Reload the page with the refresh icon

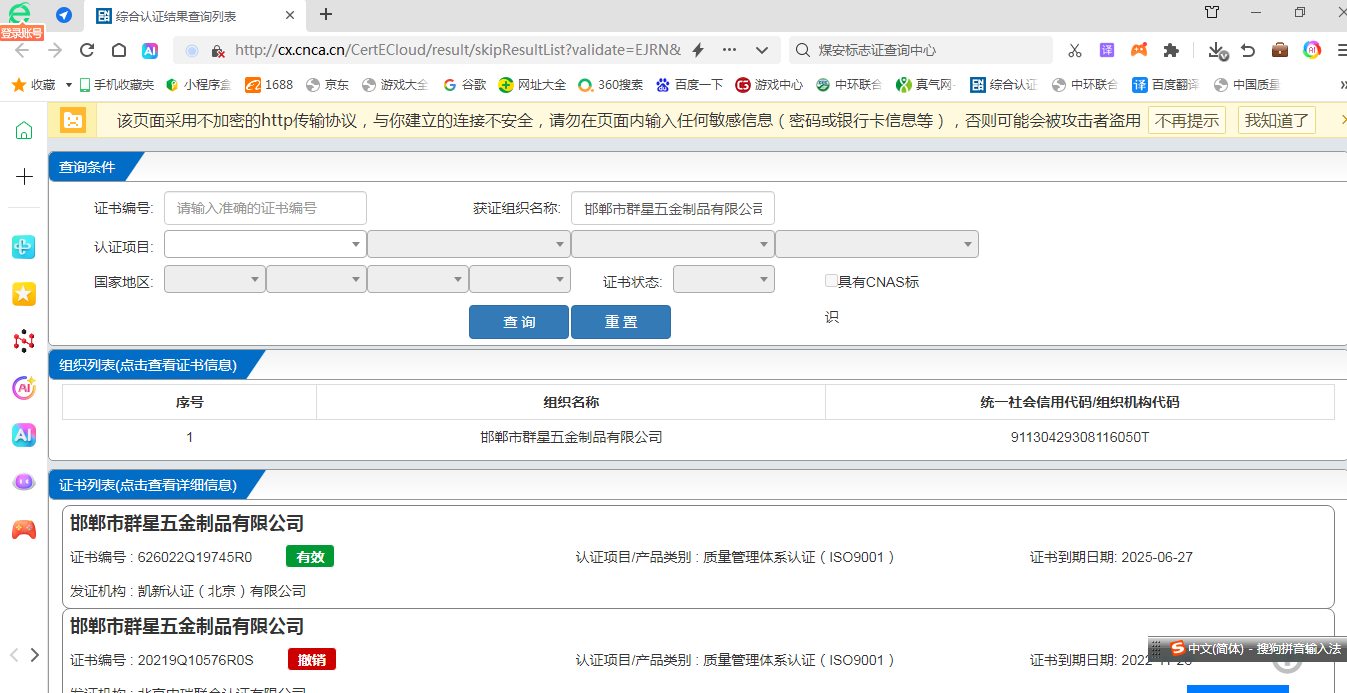tap(87, 50)
